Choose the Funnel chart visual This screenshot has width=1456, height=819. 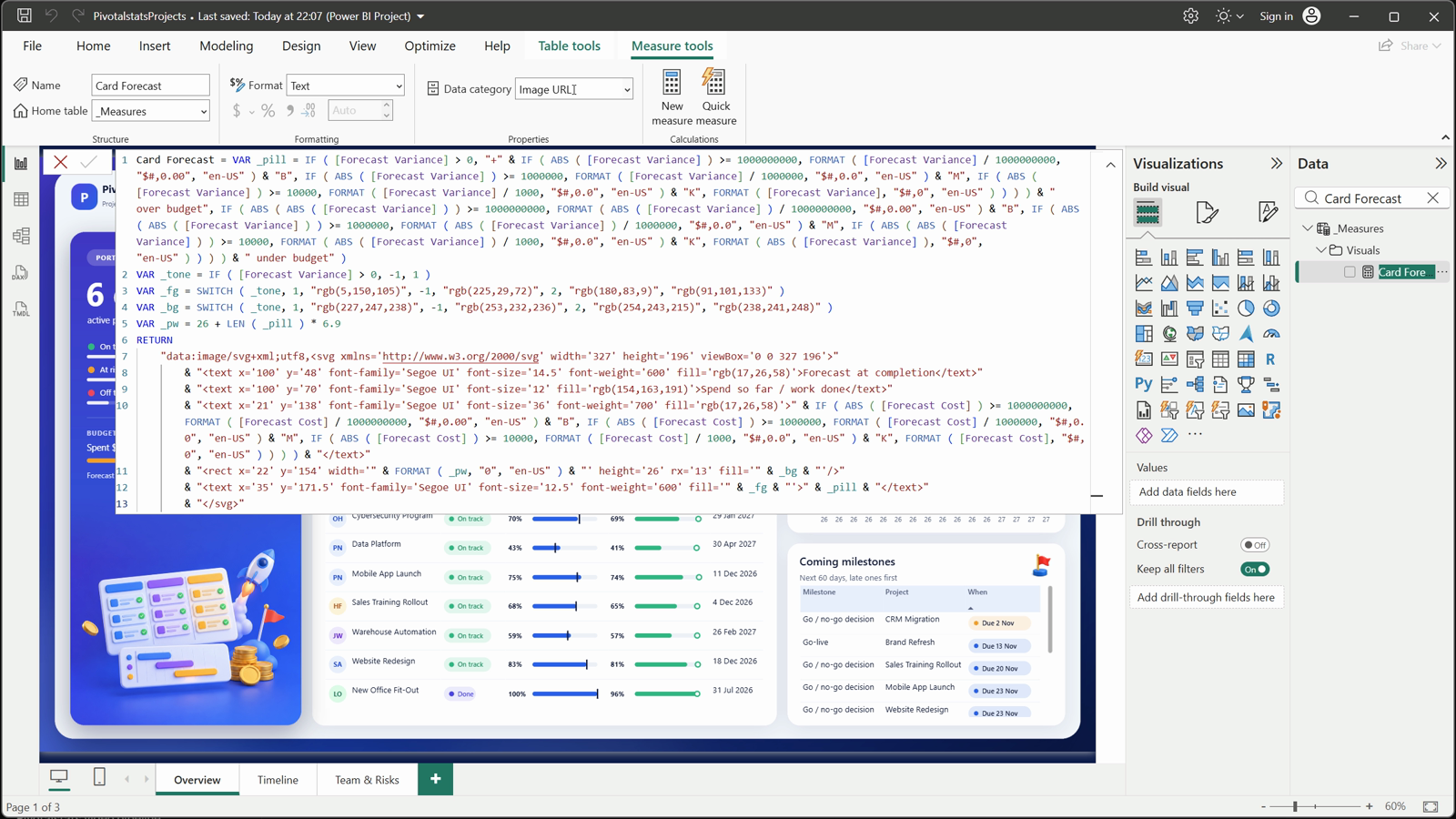tap(1195, 308)
